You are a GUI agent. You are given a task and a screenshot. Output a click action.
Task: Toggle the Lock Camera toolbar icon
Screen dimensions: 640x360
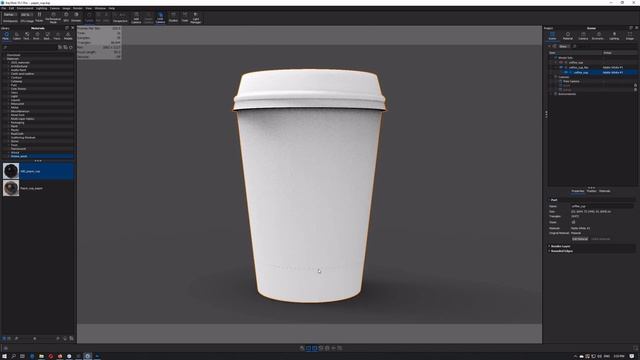(x=160, y=18)
